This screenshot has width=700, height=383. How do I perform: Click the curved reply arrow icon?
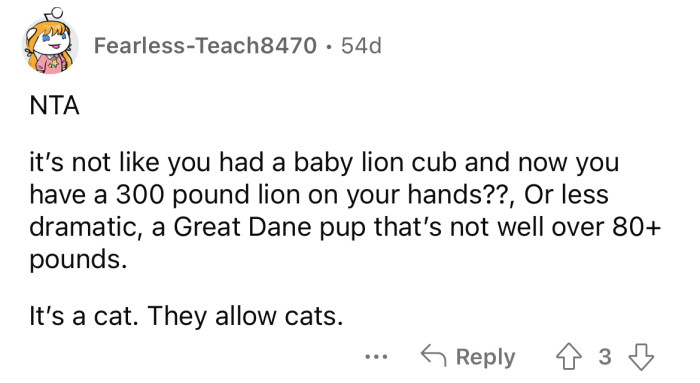coord(433,356)
